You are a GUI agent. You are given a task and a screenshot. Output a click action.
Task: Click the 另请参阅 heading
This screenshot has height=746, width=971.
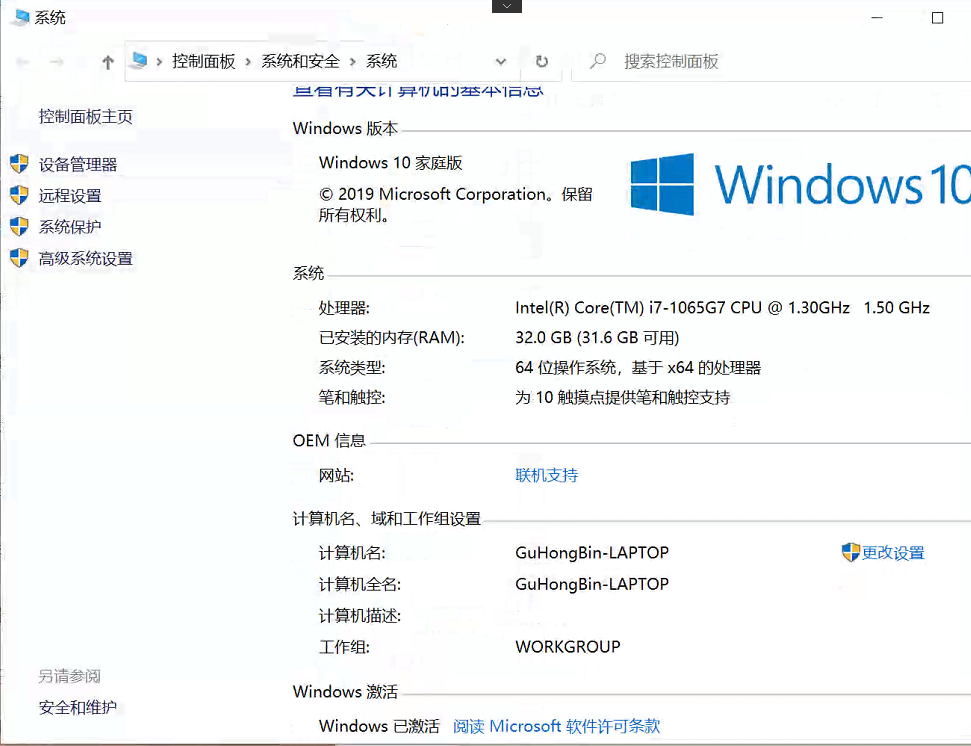(x=69, y=676)
